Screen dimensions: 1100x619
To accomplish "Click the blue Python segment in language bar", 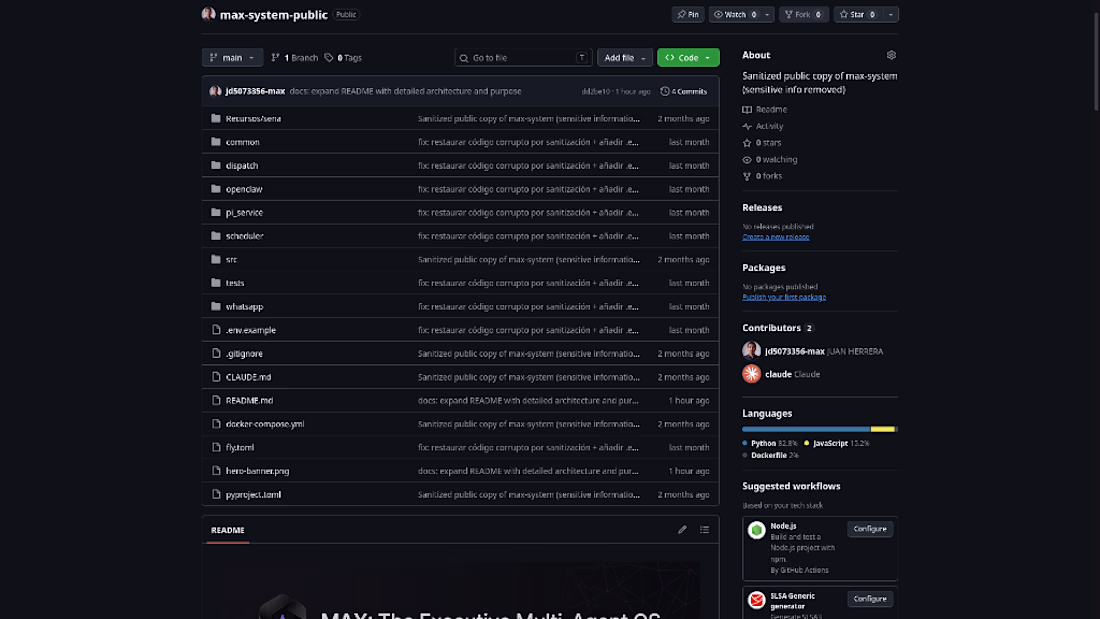I will (806, 429).
